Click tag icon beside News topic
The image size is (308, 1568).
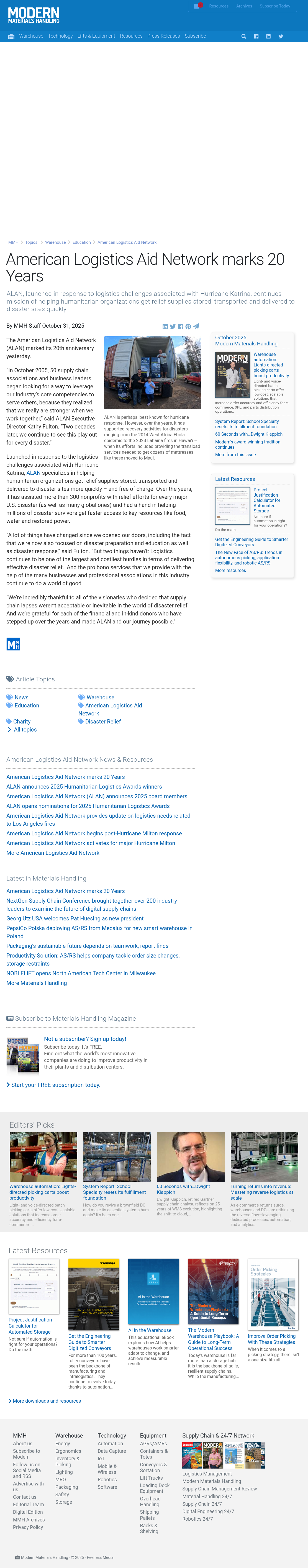point(10,697)
